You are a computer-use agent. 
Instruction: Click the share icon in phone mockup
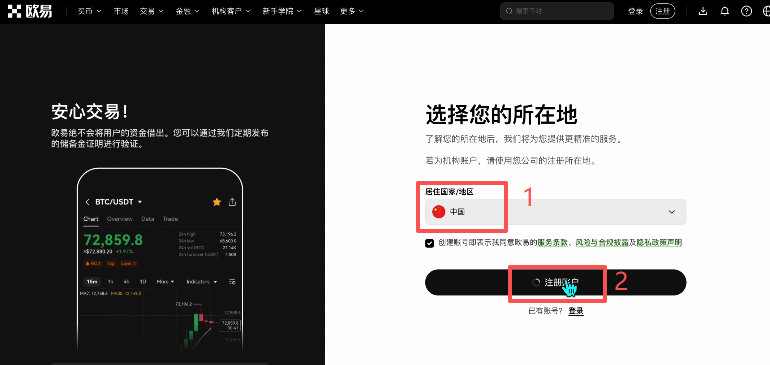(x=232, y=202)
